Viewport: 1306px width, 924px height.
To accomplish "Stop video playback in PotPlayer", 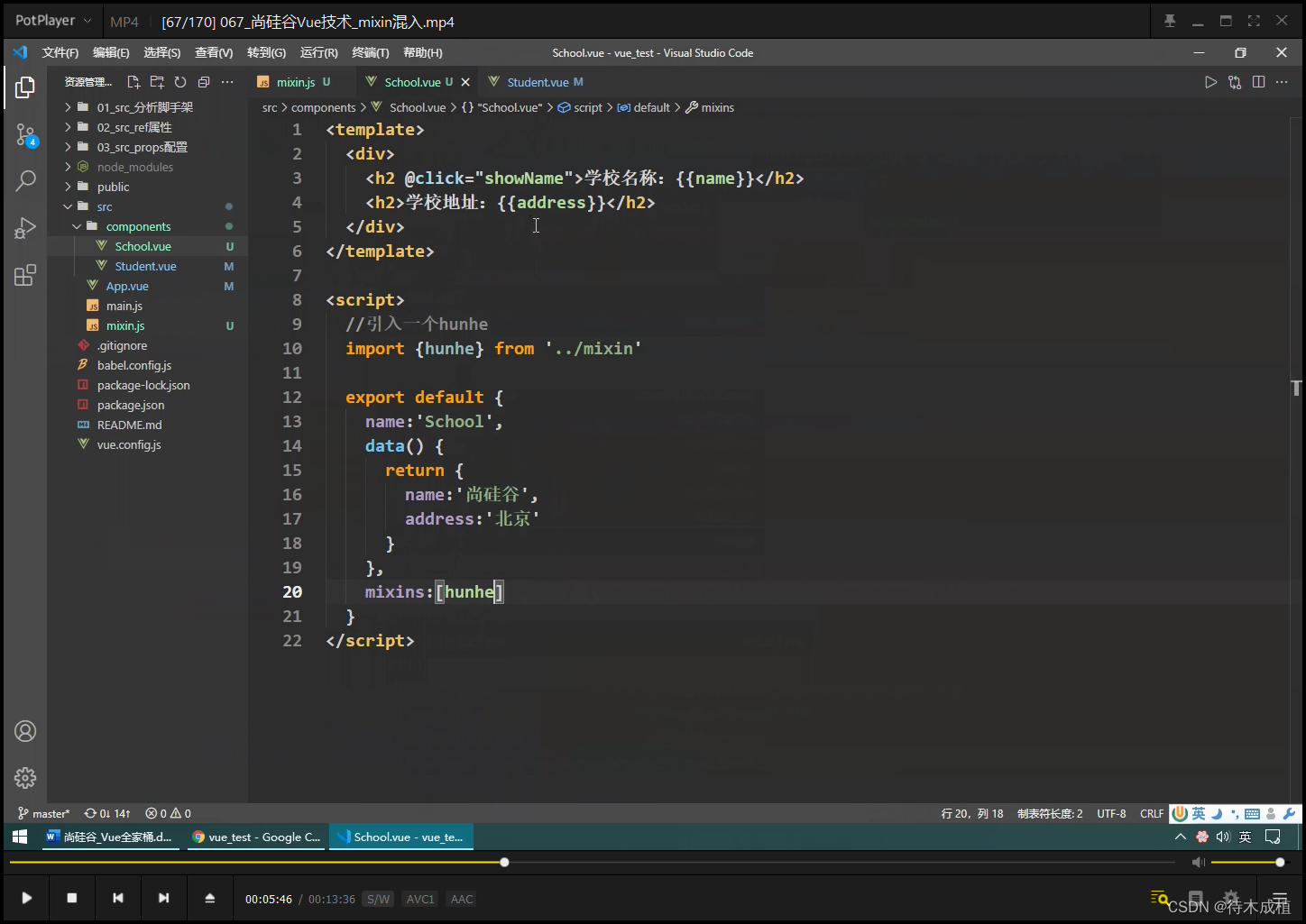I will pyautogui.click(x=72, y=898).
